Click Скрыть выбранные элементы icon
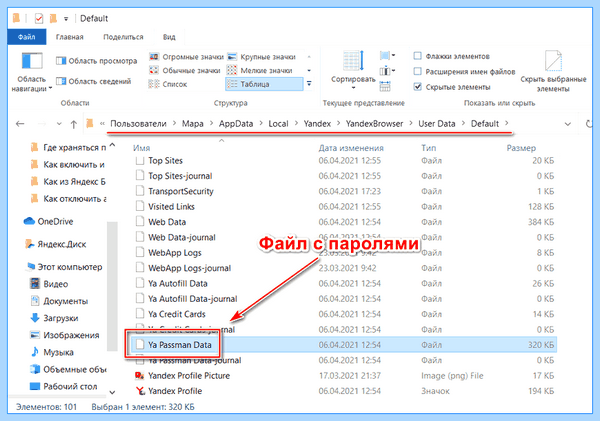This screenshot has width=600, height=421. tap(553, 61)
